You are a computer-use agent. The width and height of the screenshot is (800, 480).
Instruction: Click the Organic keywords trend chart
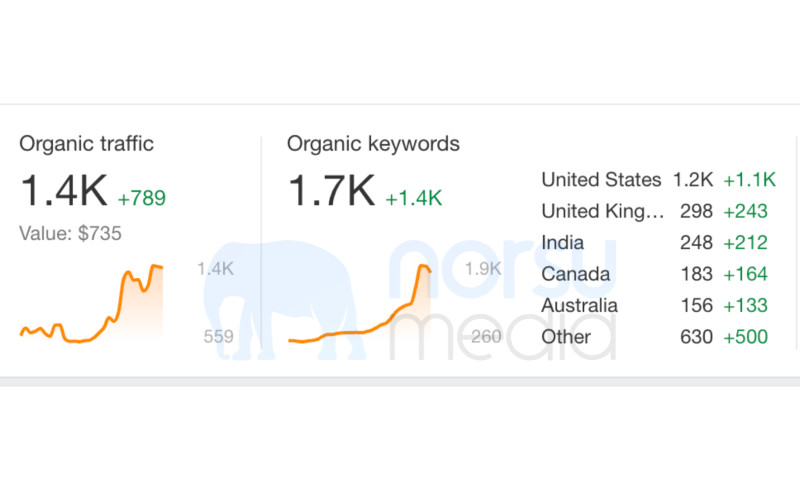[360, 304]
